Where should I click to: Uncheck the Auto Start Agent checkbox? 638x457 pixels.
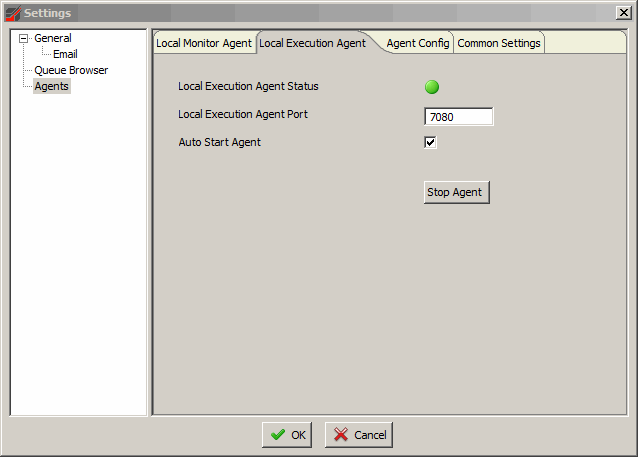click(431, 143)
